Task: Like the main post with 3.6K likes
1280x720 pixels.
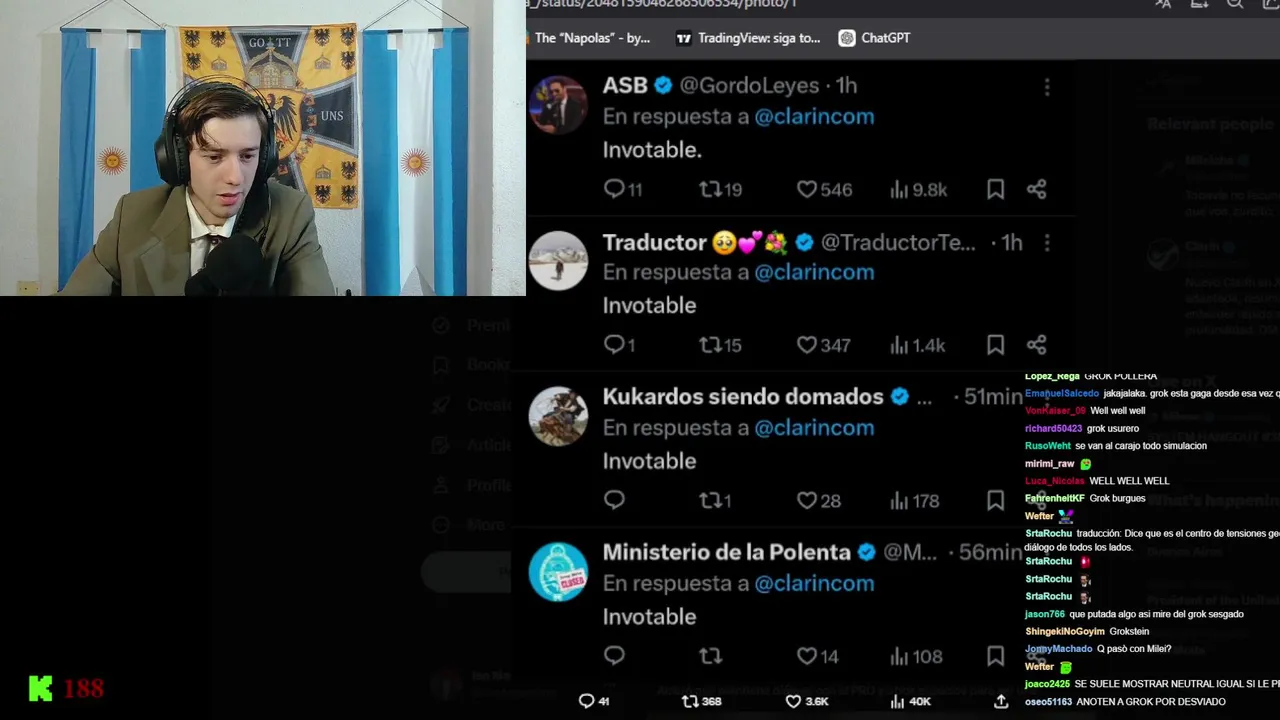Action: tap(806, 701)
